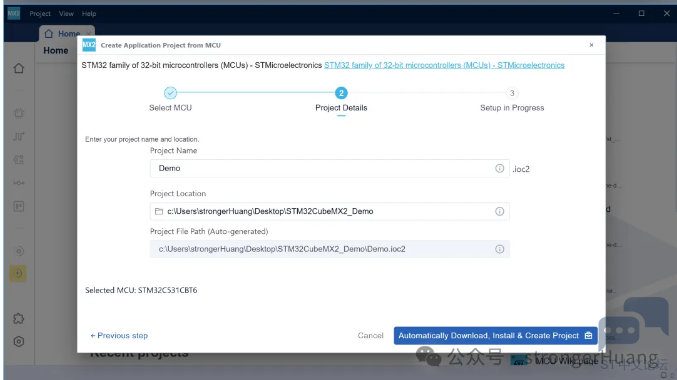Close the Create Application Project dialog
The width and height of the screenshot is (677, 380).
point(592,45)
